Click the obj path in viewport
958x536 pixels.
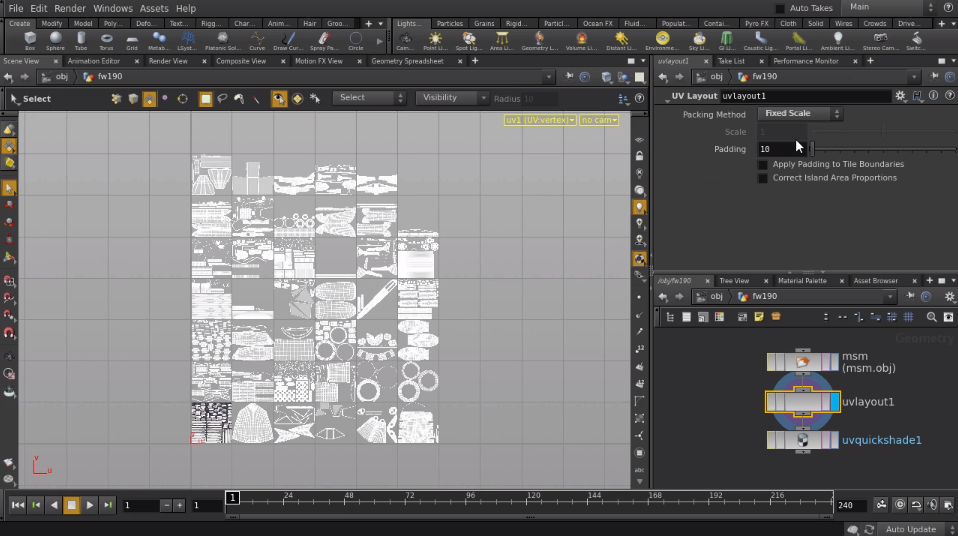coord(62,77)
